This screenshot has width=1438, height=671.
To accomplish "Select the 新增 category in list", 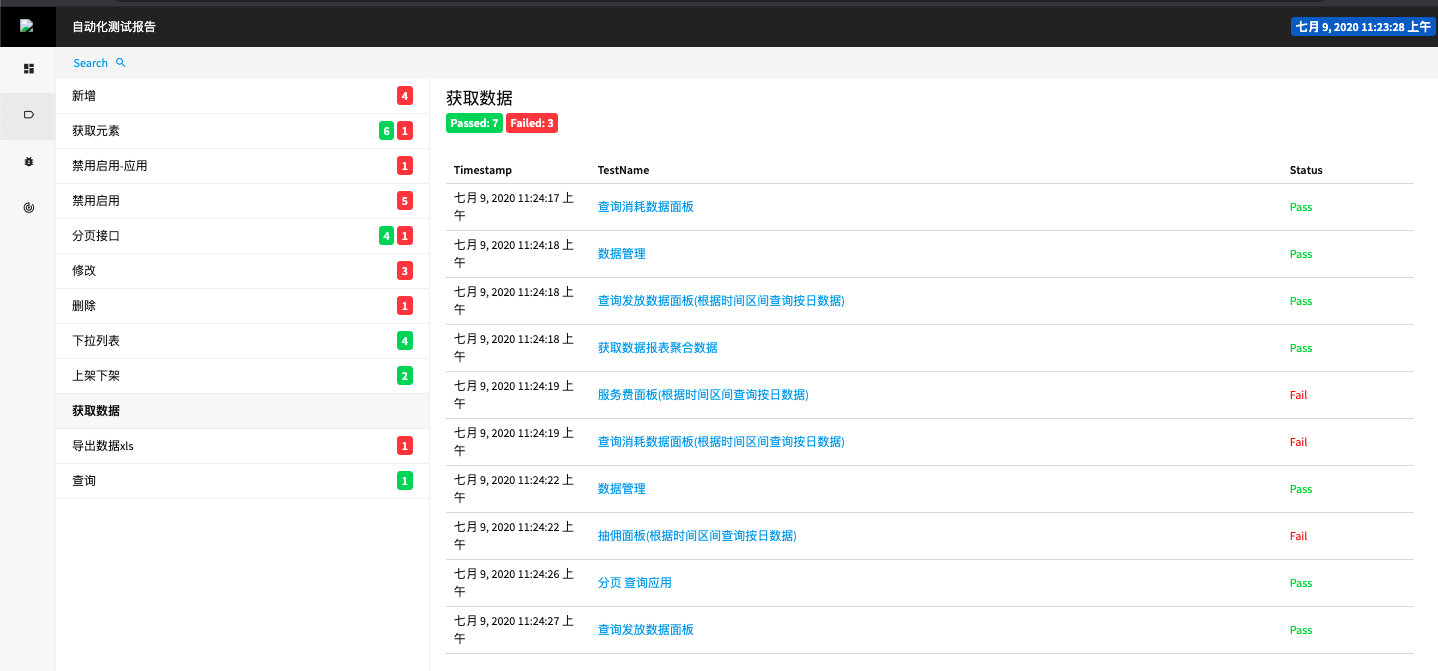I will 84,96.
